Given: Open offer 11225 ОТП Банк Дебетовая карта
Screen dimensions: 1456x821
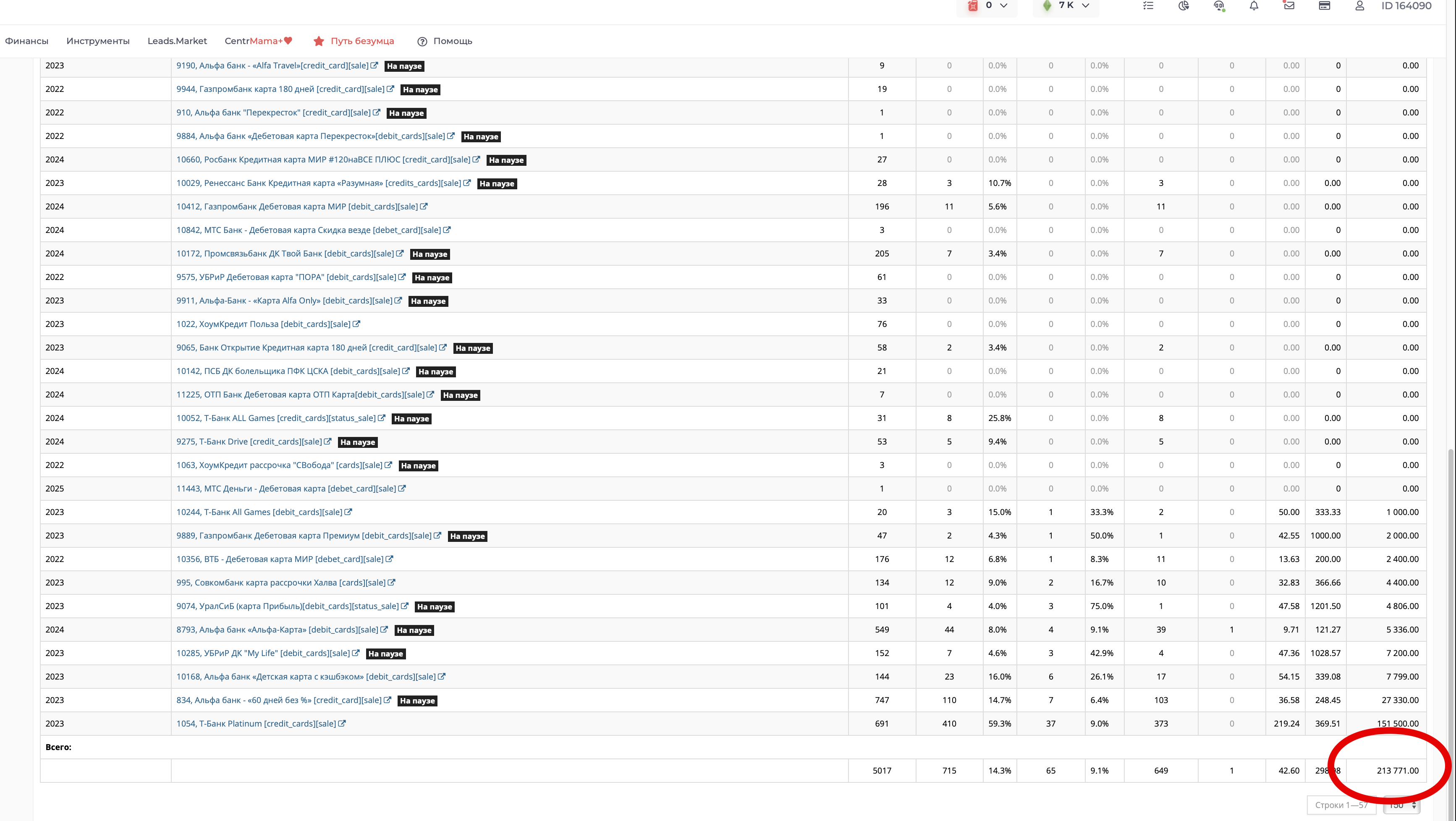Looking at the screenshot, I should click(300, 395).
